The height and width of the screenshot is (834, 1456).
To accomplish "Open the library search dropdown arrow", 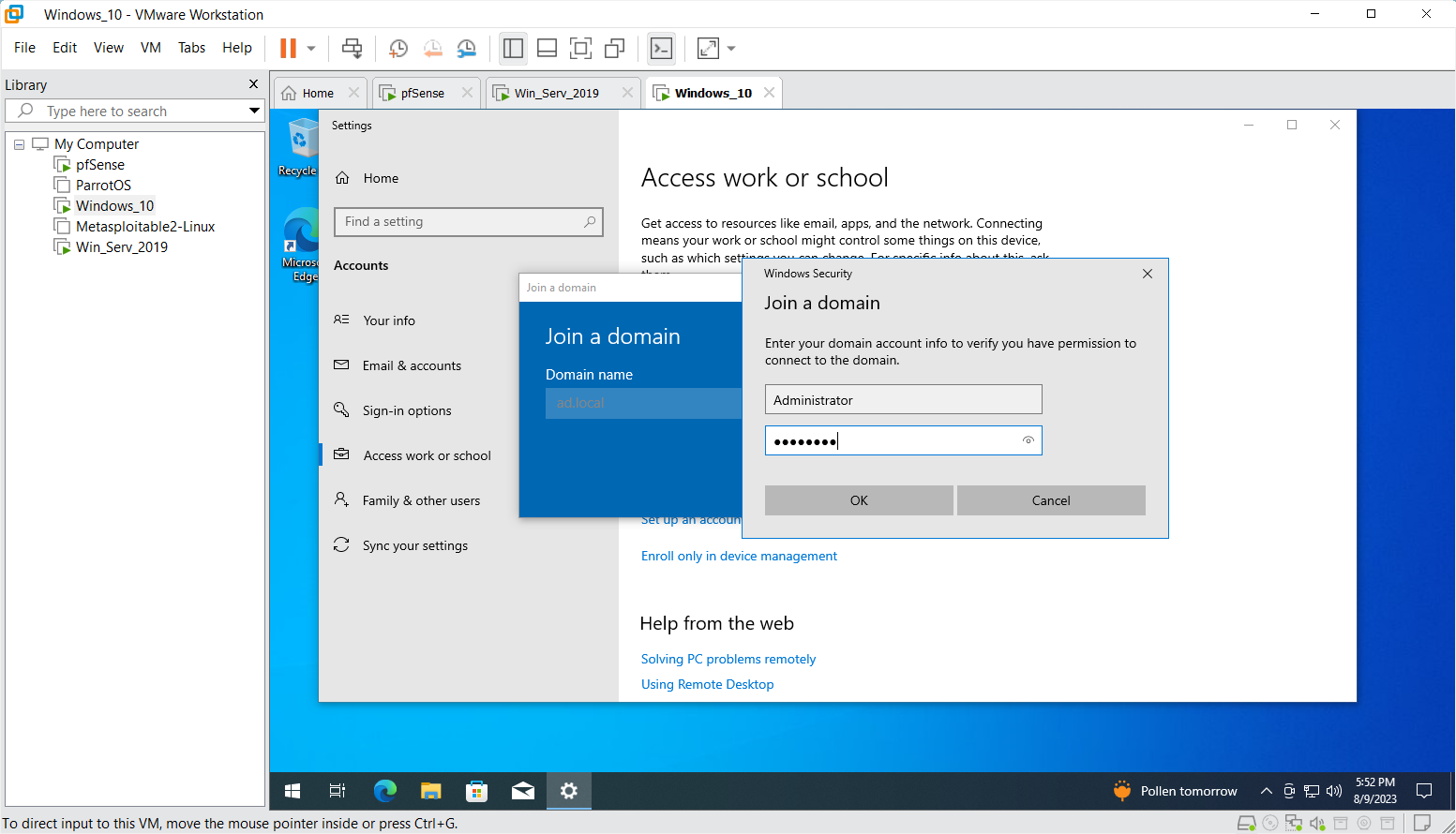I will (254, 111).
